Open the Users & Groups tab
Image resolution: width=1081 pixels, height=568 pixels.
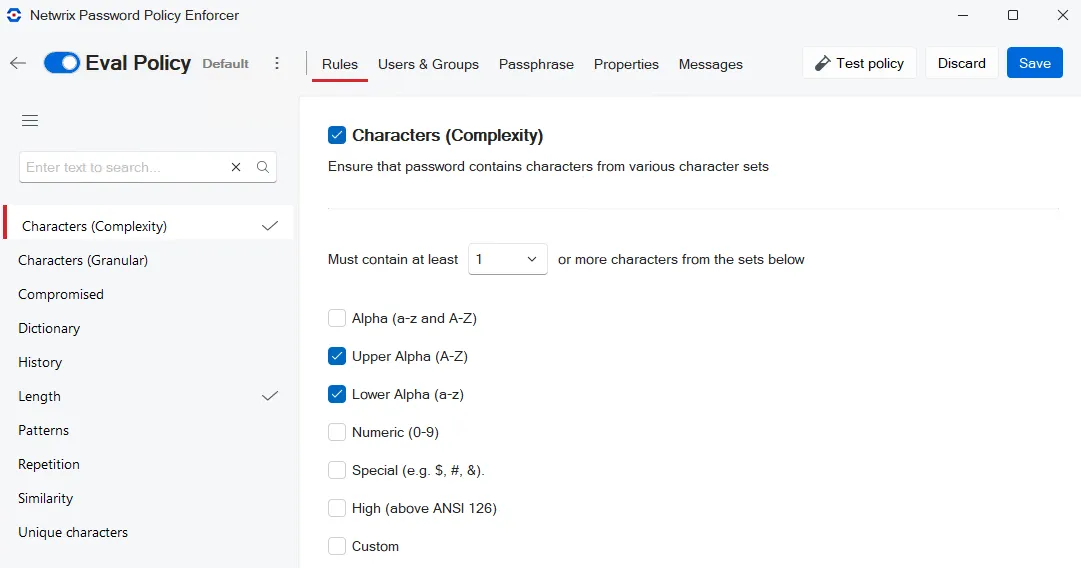tap(428, 64)
